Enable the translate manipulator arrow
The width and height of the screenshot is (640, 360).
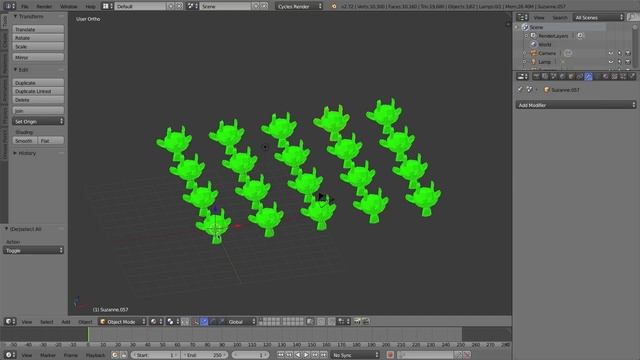pyautogui.click(x=204, y=322)
